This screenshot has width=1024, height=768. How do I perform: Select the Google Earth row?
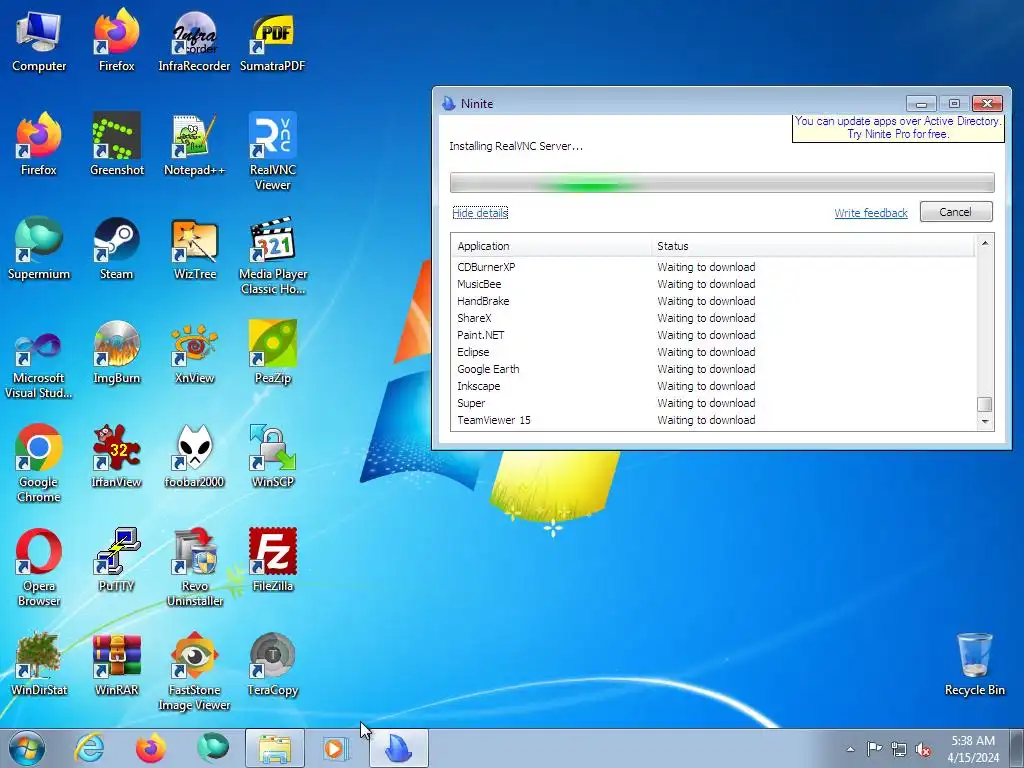(x=713, y=369)
